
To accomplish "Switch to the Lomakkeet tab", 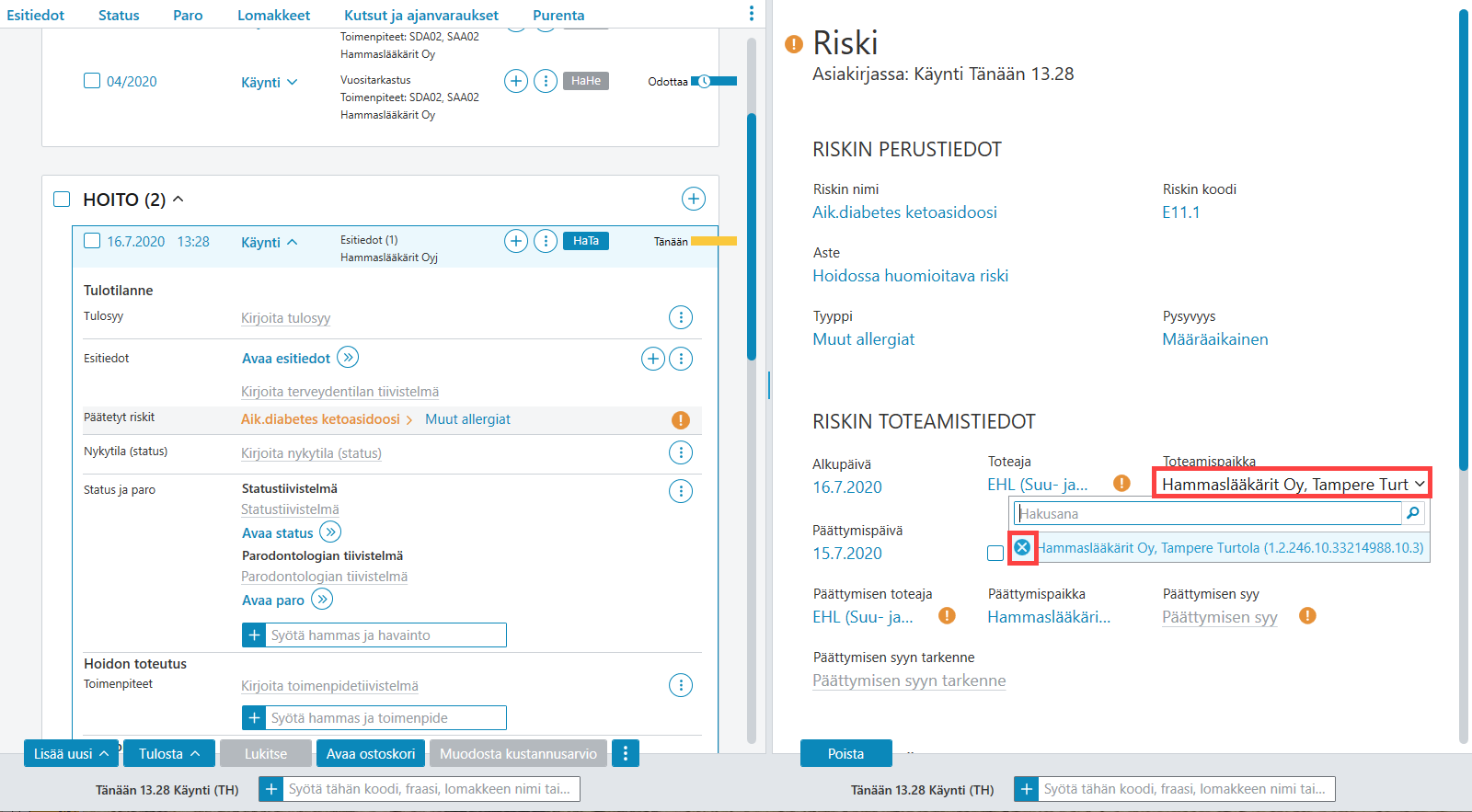I will [x=273, y=15].
